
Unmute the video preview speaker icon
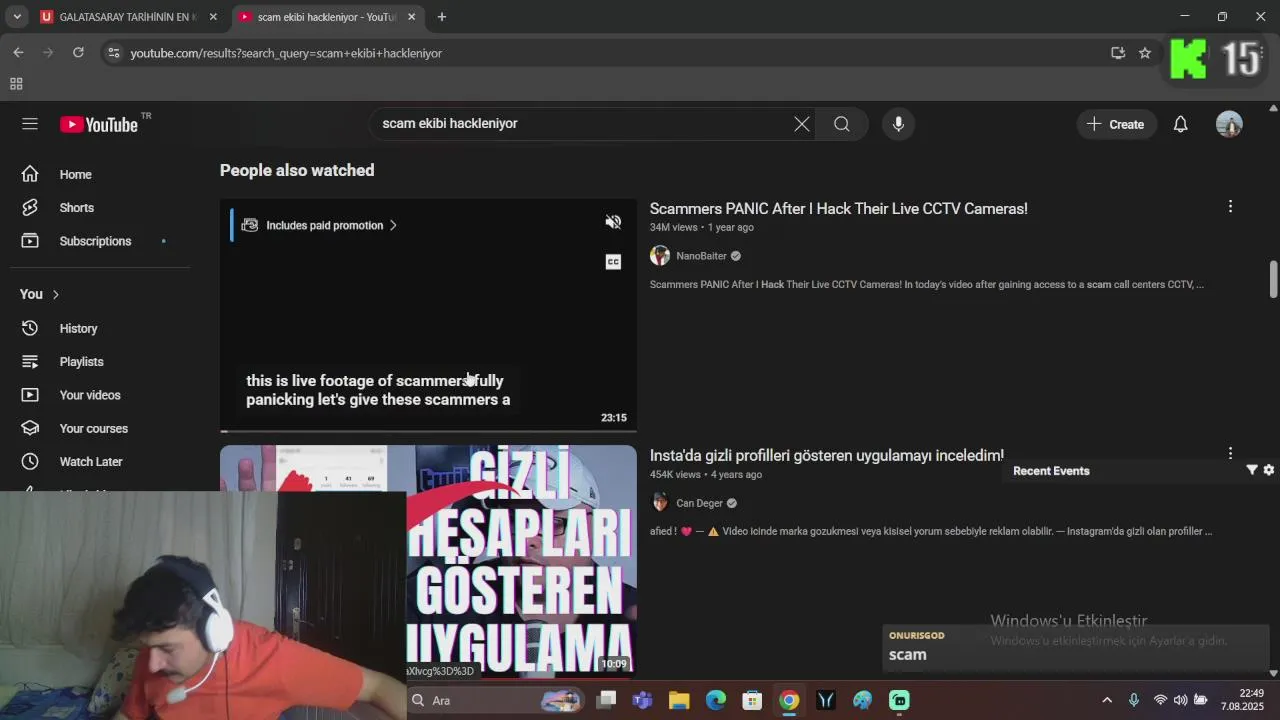[613, 222]
